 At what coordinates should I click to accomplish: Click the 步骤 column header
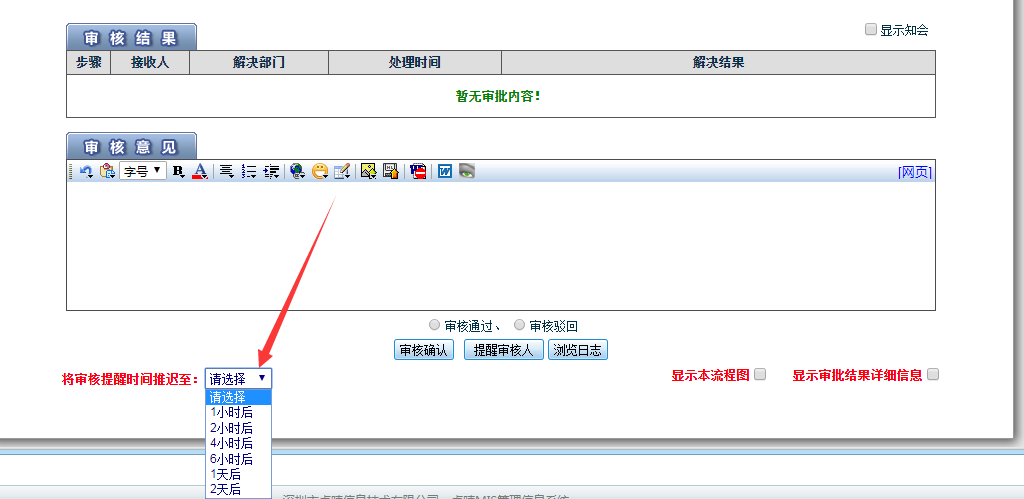click(89, 63)
